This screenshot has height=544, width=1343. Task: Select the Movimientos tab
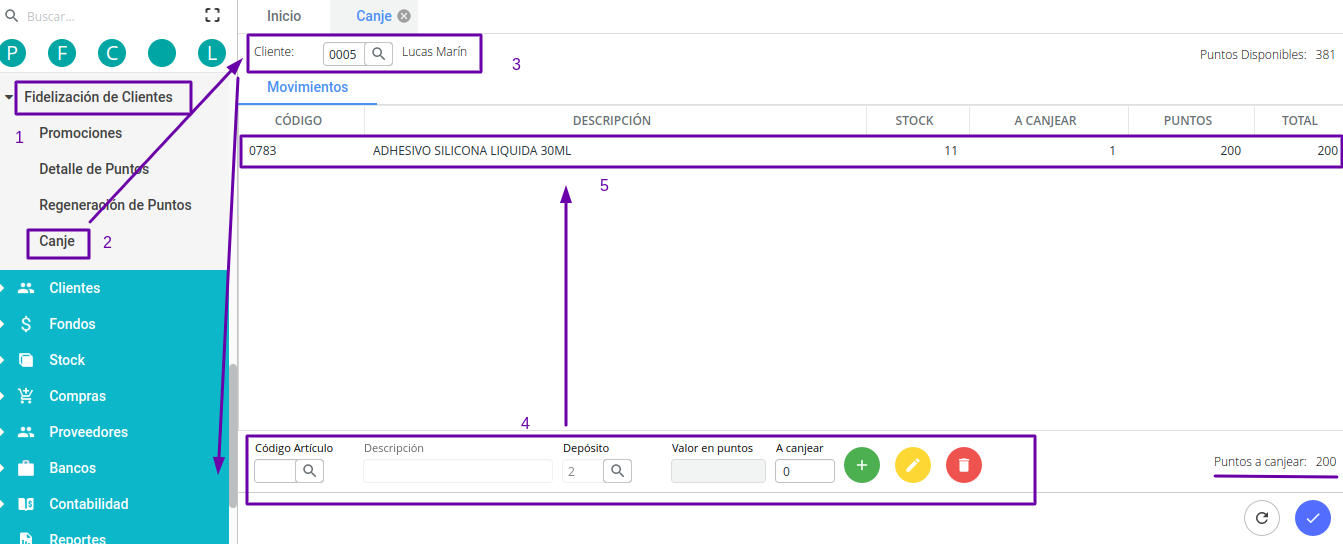pos(307,88)
